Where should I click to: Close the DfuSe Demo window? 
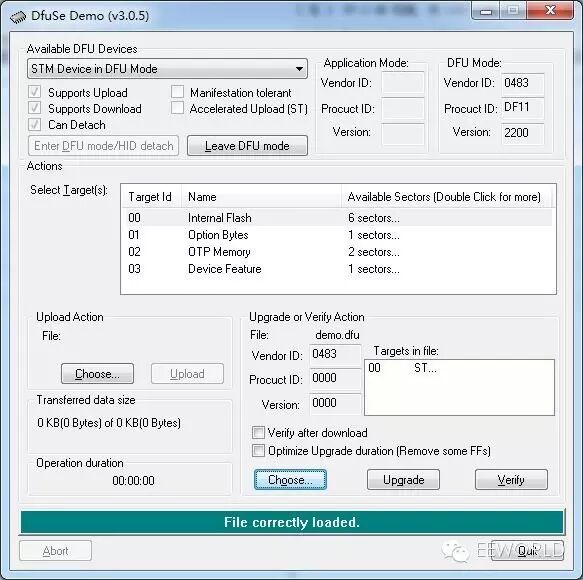coord(550,10)
